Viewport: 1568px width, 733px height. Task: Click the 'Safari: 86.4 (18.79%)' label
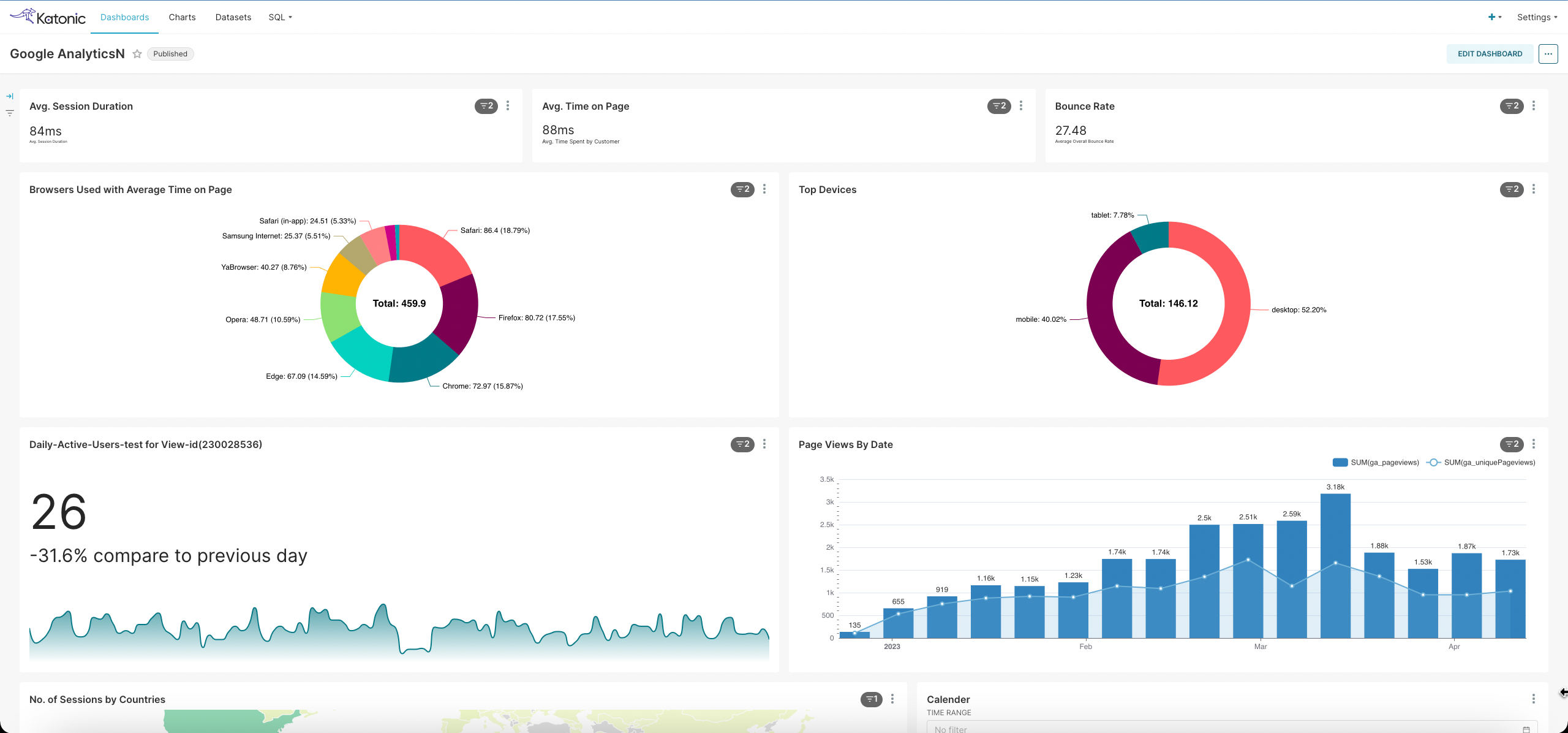[x=495, y=230]
